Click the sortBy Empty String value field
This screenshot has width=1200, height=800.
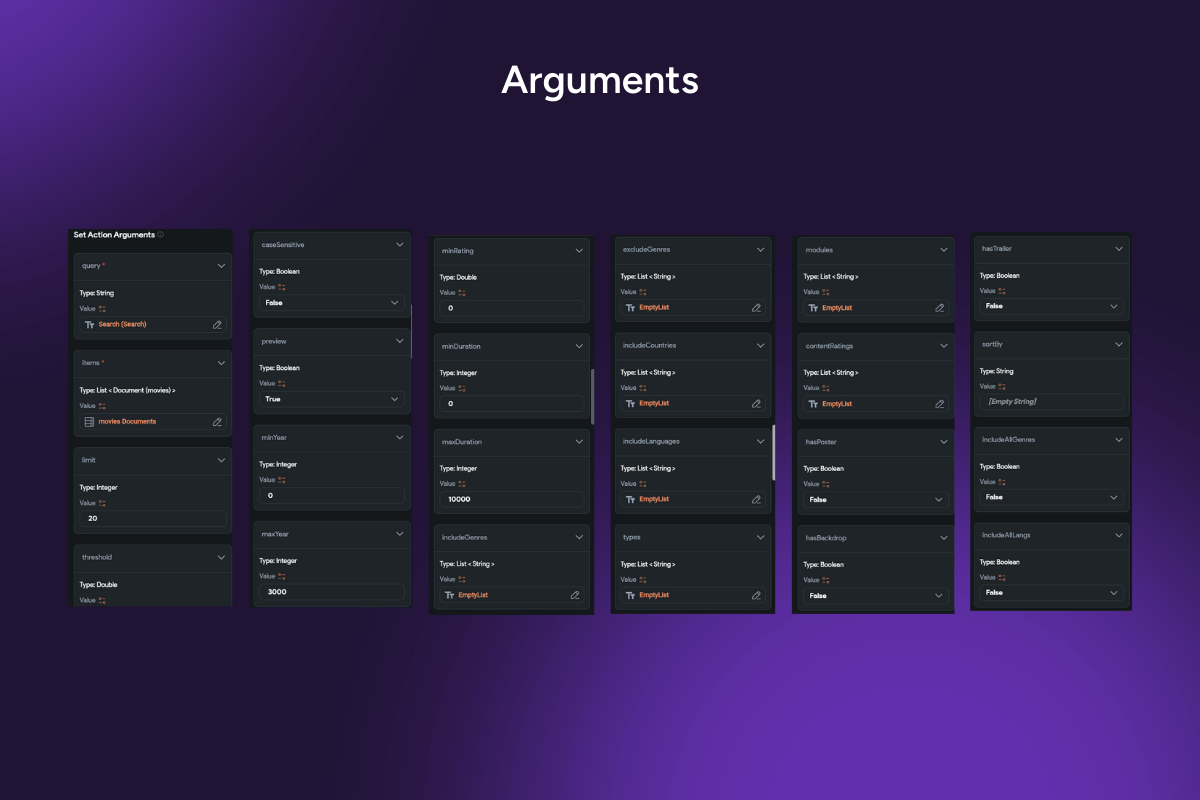[x=1051, y=401]
